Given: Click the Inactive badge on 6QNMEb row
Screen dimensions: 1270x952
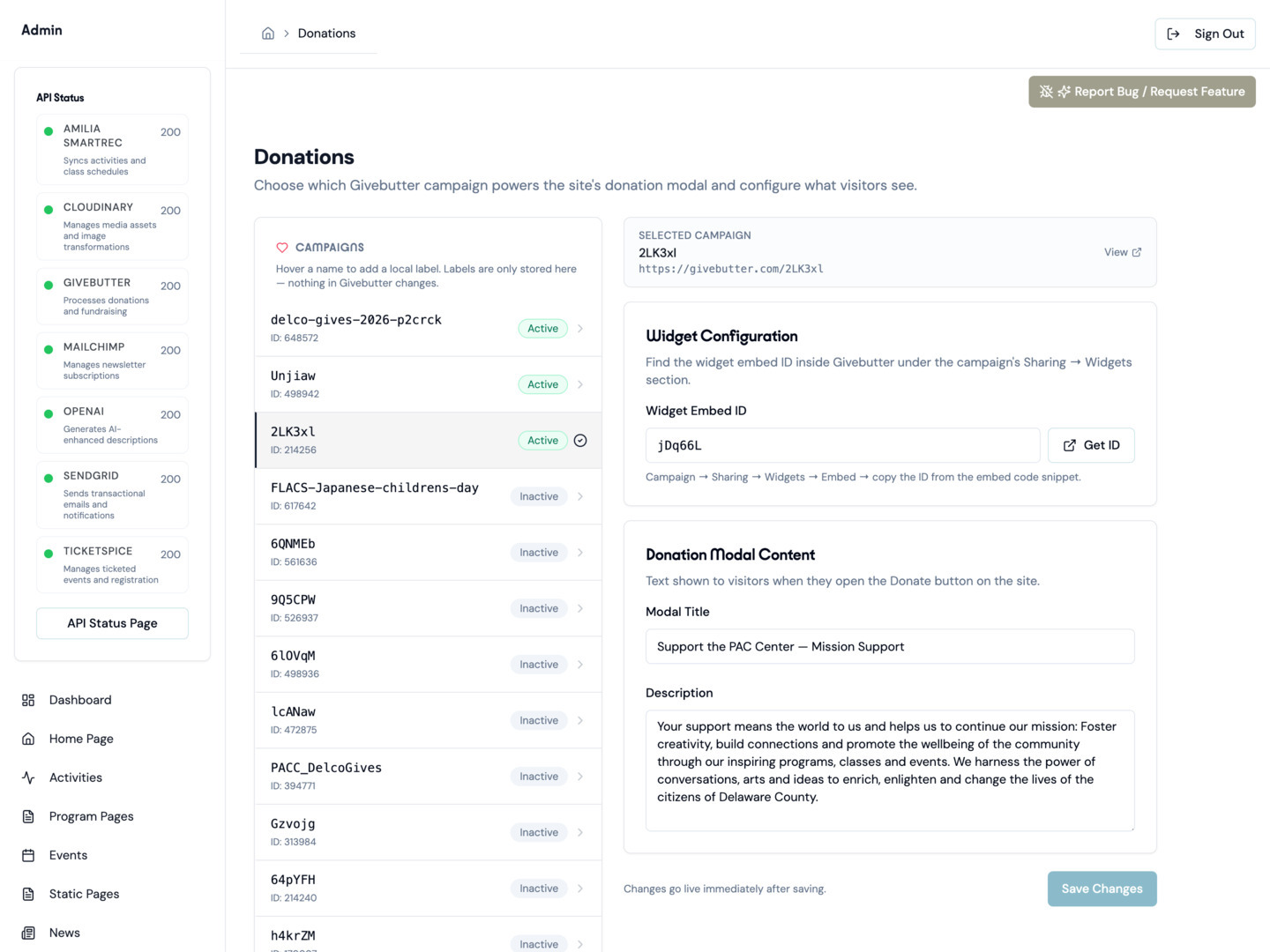Looking at the screenshot, I should coord(539,553).
